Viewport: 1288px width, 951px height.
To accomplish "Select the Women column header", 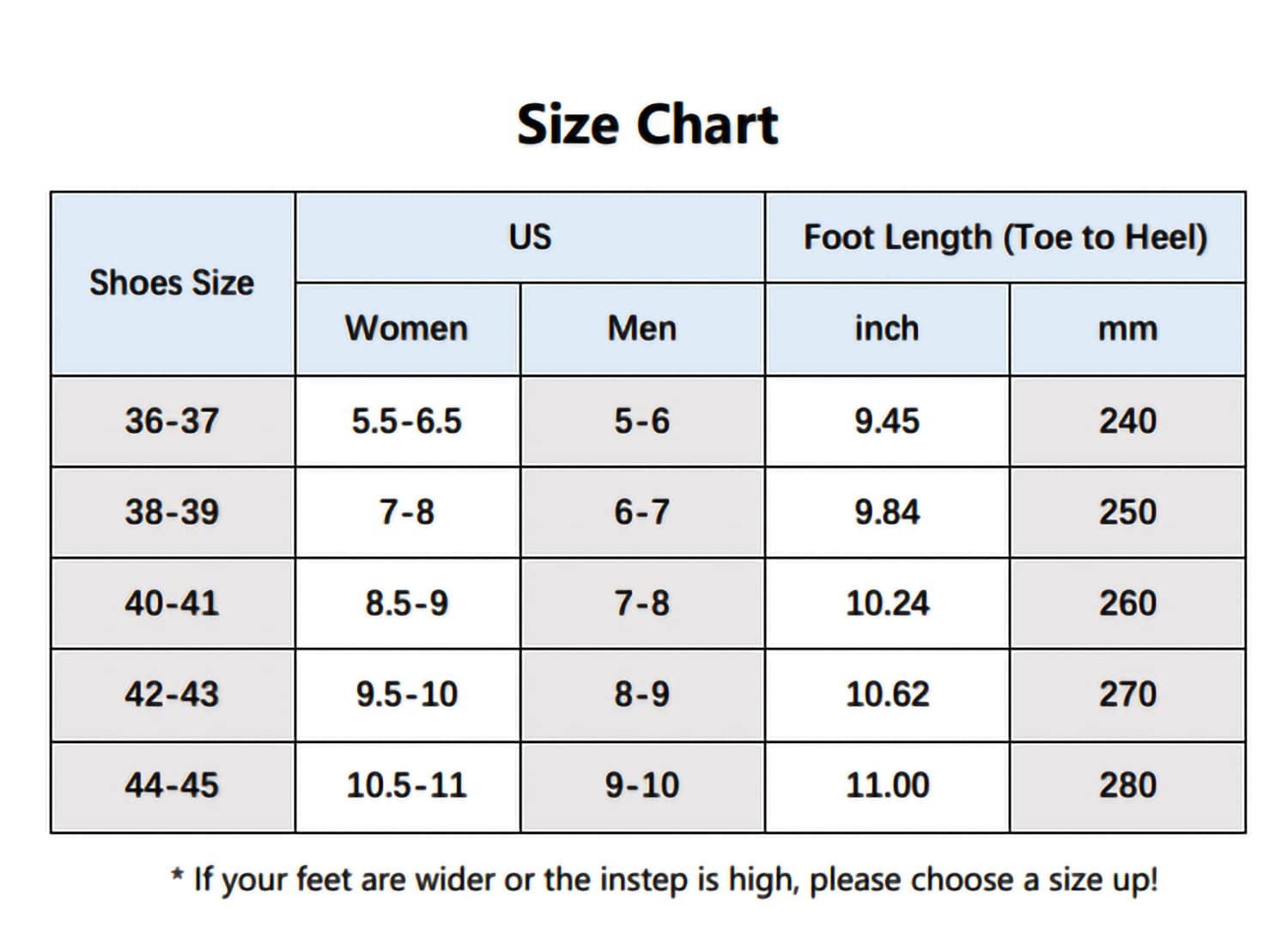I will tap(408, 329).
